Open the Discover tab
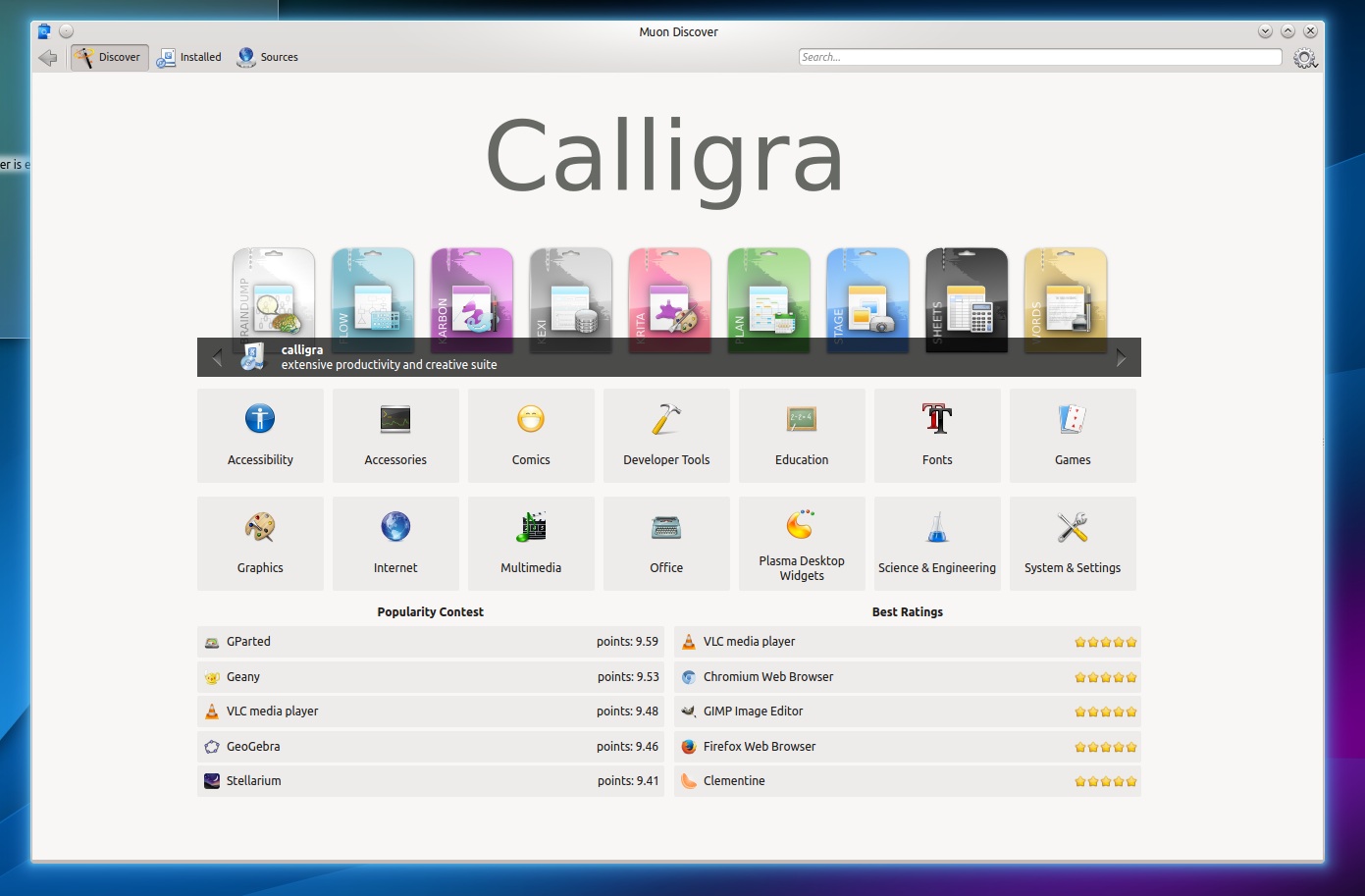 (110, 58)
